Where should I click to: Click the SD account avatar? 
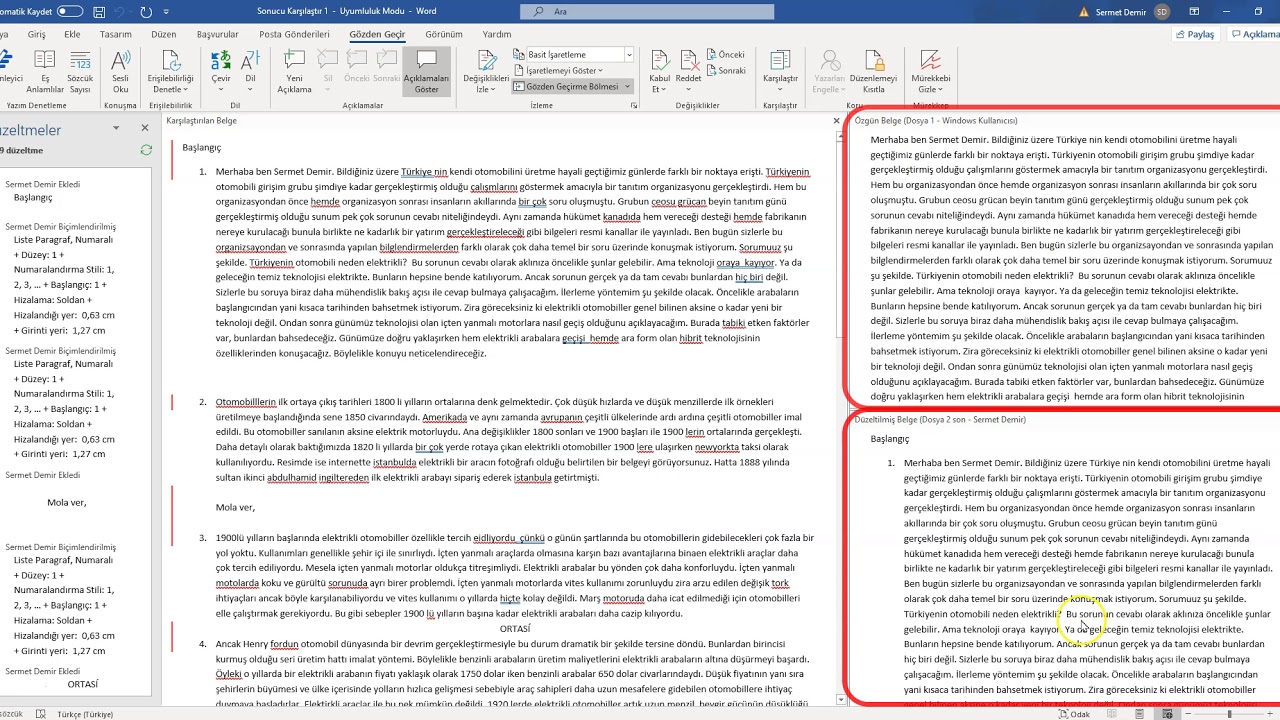(x=1161, y=12)
